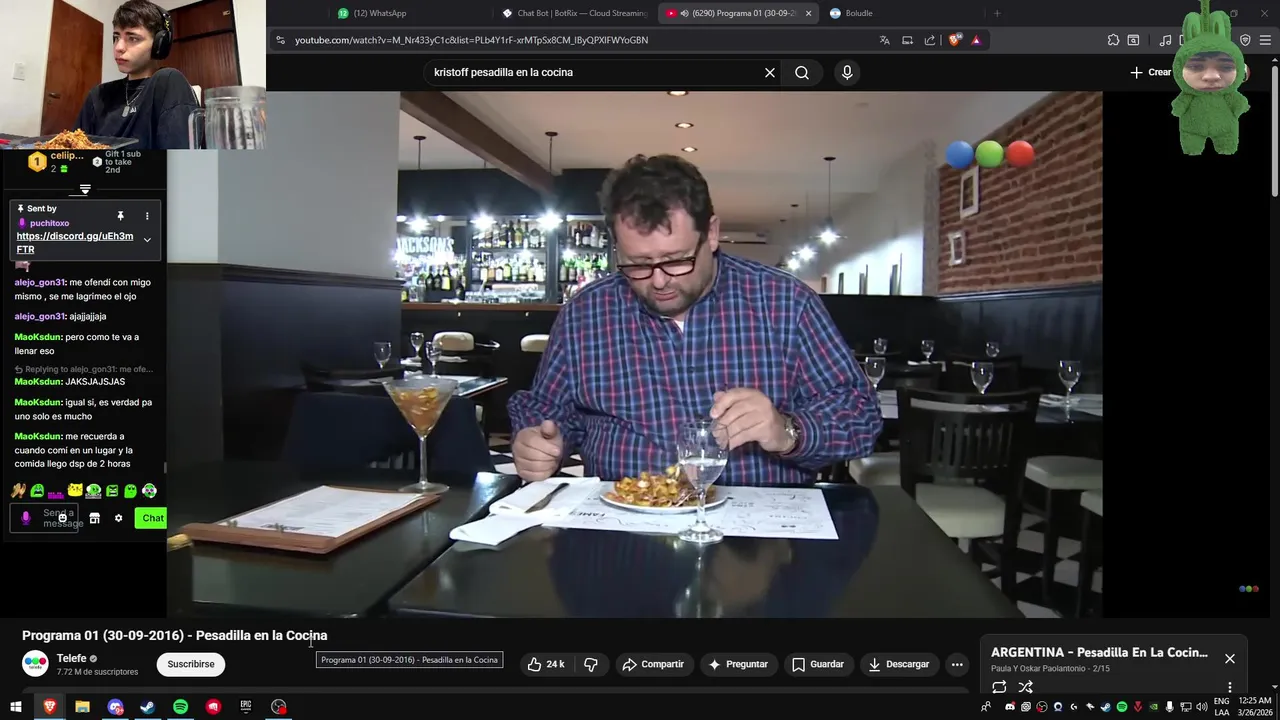This screenshot has width=1280, height=720.
Task: Open a new browser tab
Action: 997,13
